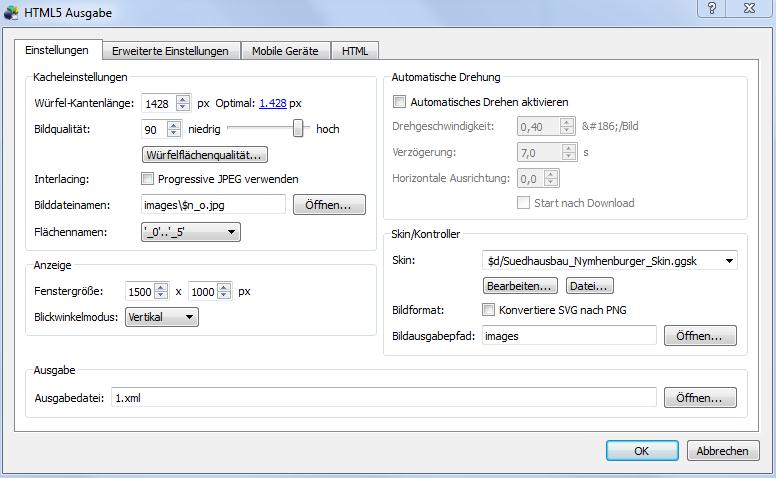Open the Skin file dropdown list
Image resolution: width=776 pixels, height=478 pixels.
pyautogui.click(x=729, y=261)
